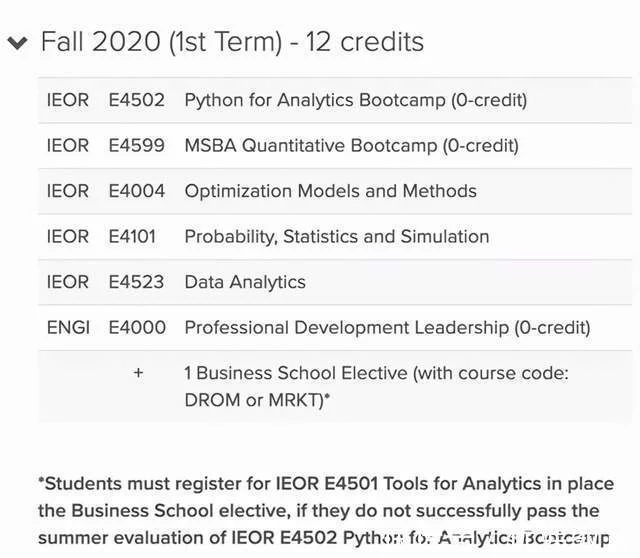Select course code E4004
Screen dimensions: 640x558
136,191
